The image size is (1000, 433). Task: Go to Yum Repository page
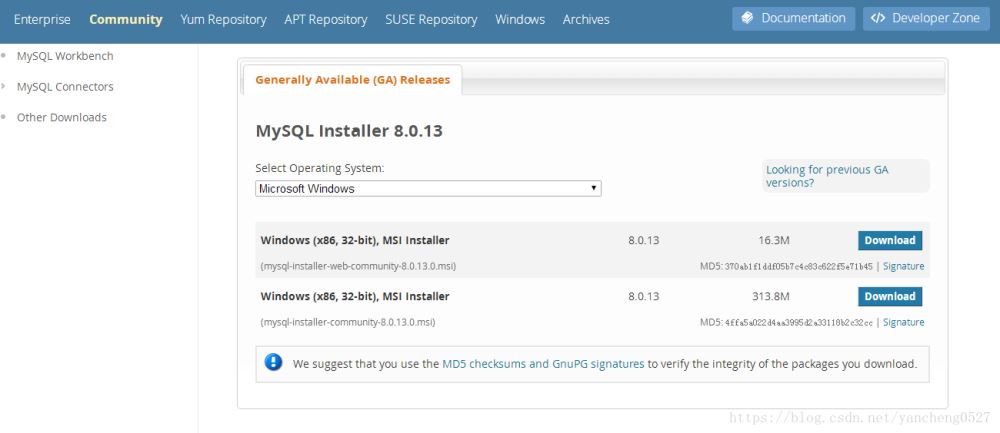pyautogui.click(x=223, y=19)
